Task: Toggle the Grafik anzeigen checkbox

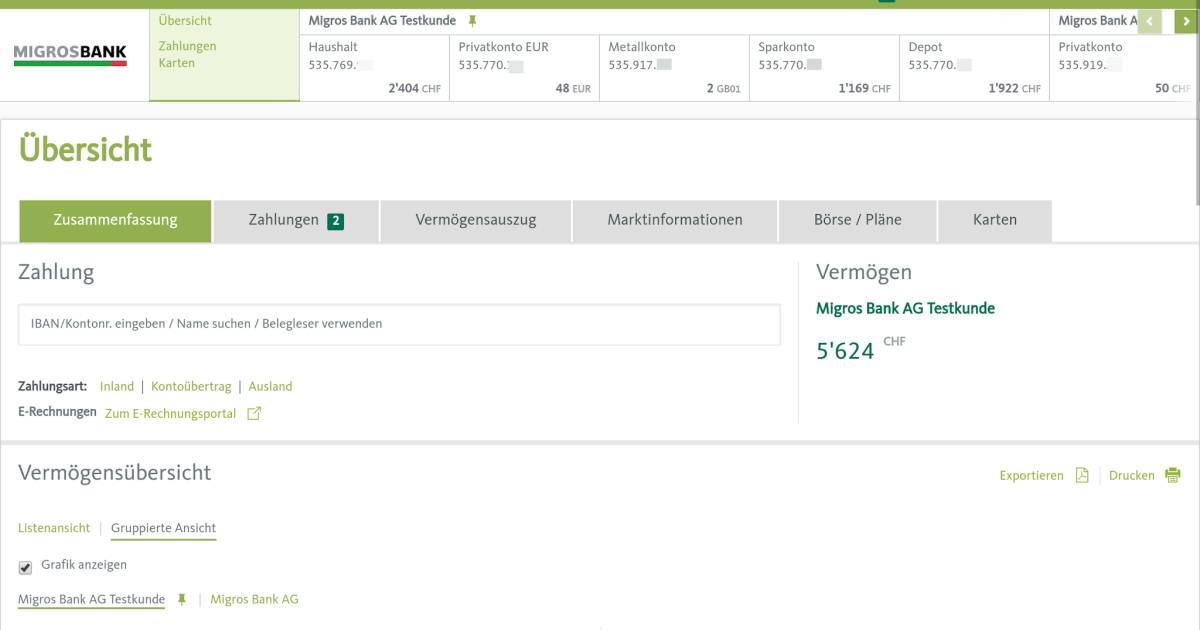Action: (x=23, y=564)
